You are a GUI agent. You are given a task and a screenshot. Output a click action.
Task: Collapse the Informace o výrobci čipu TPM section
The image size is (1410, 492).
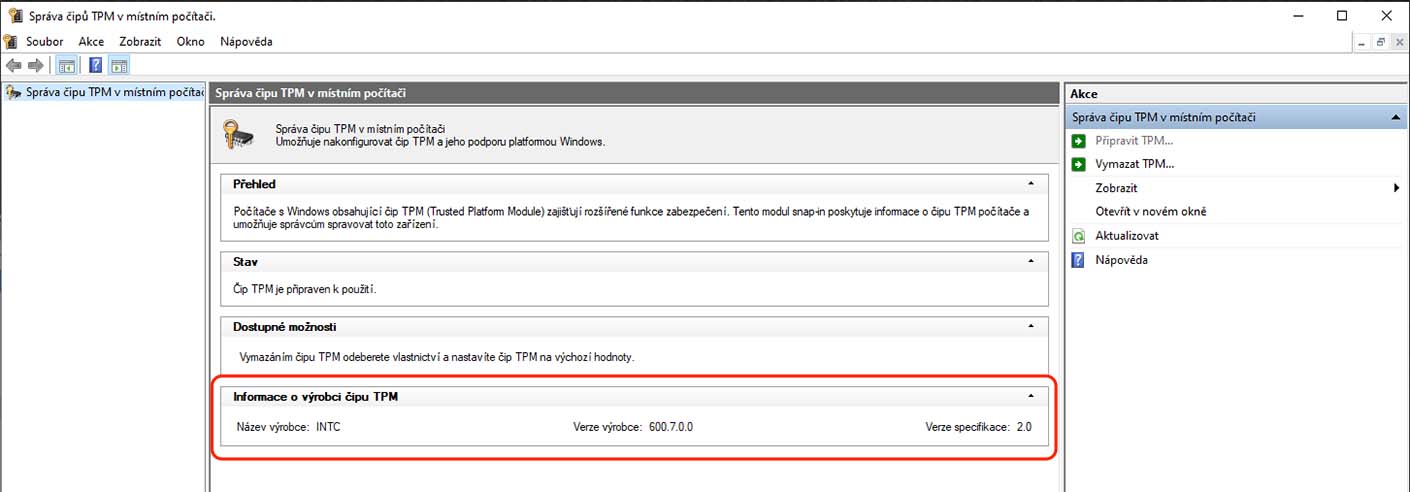click(x=1030, y=397)
